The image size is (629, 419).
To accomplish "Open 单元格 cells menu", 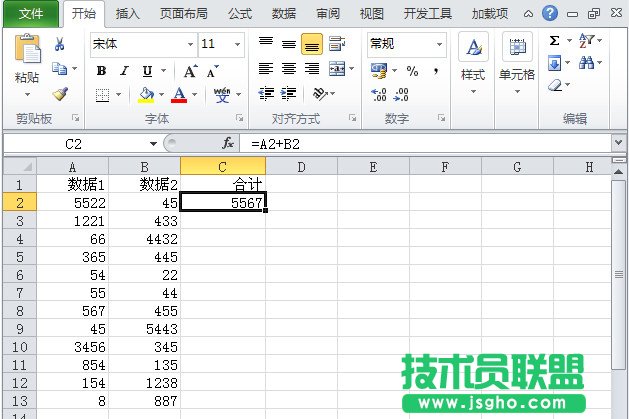I will pos(517,64).
